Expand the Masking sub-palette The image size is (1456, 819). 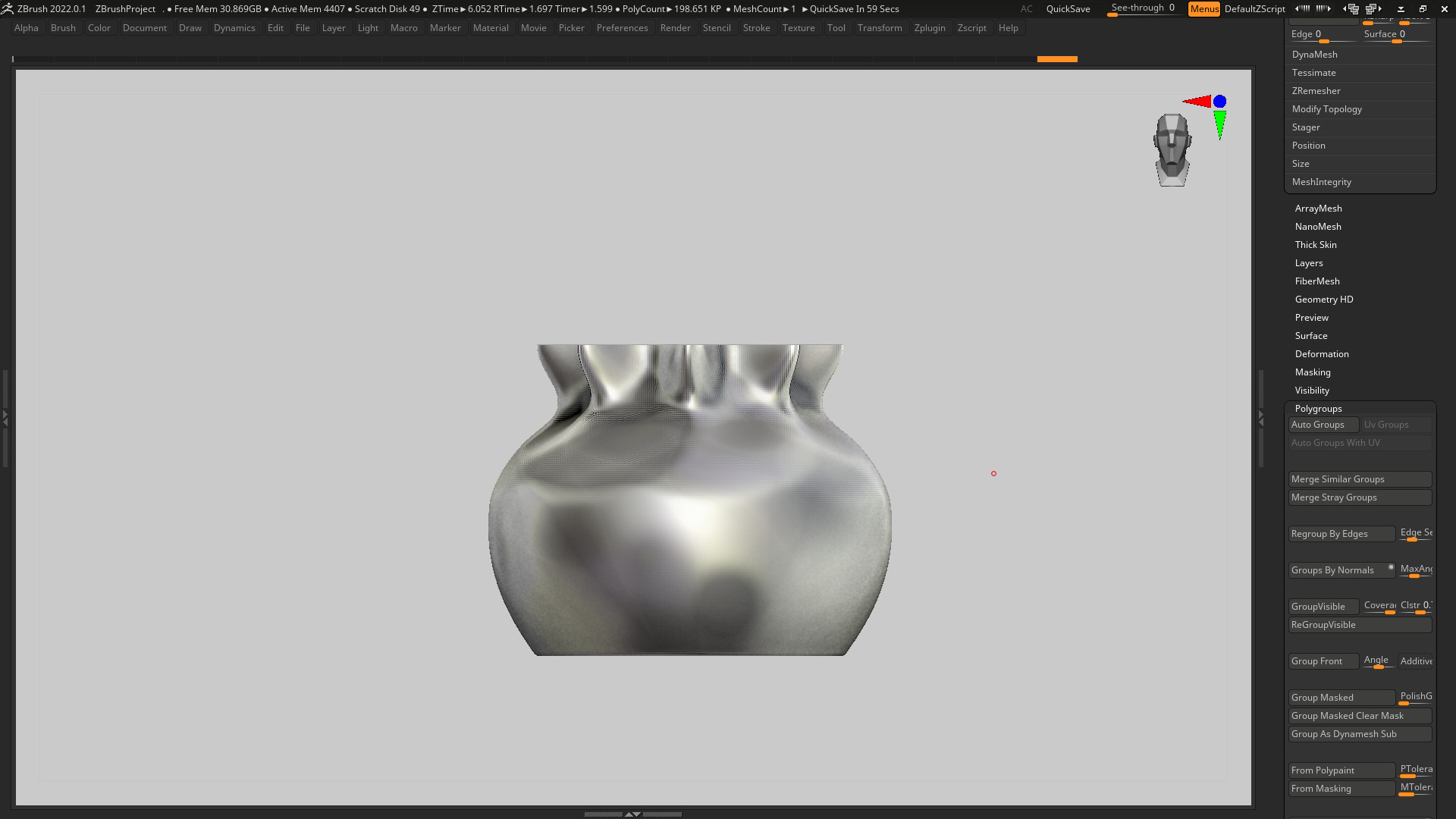pyautogui.click(x=1313, y=372)
